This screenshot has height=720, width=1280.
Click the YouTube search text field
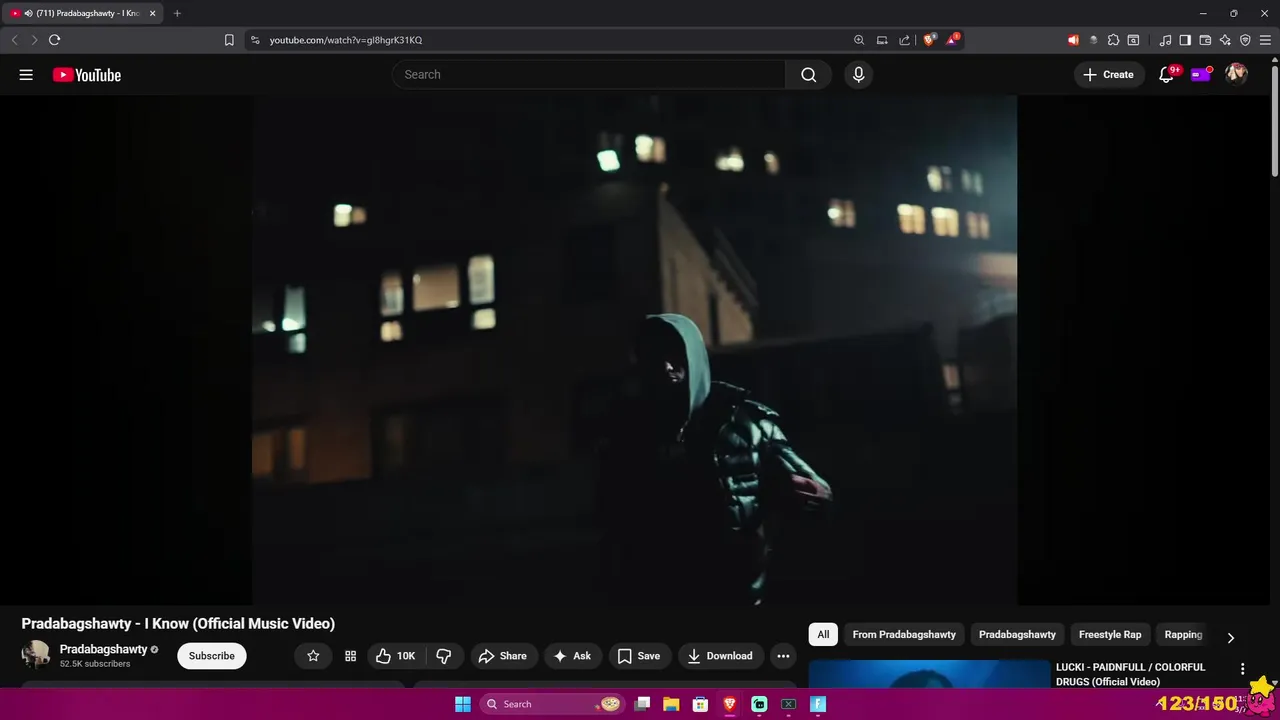coord(589,75)
